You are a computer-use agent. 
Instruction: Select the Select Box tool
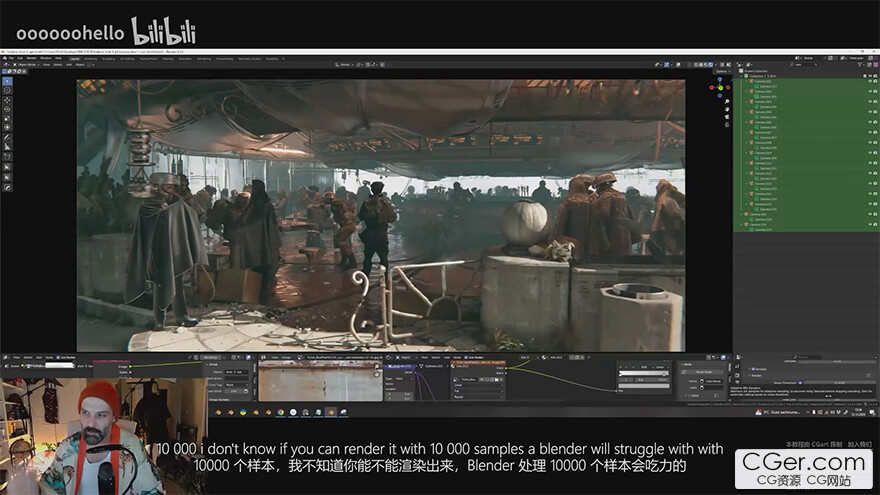pos(7,81)
